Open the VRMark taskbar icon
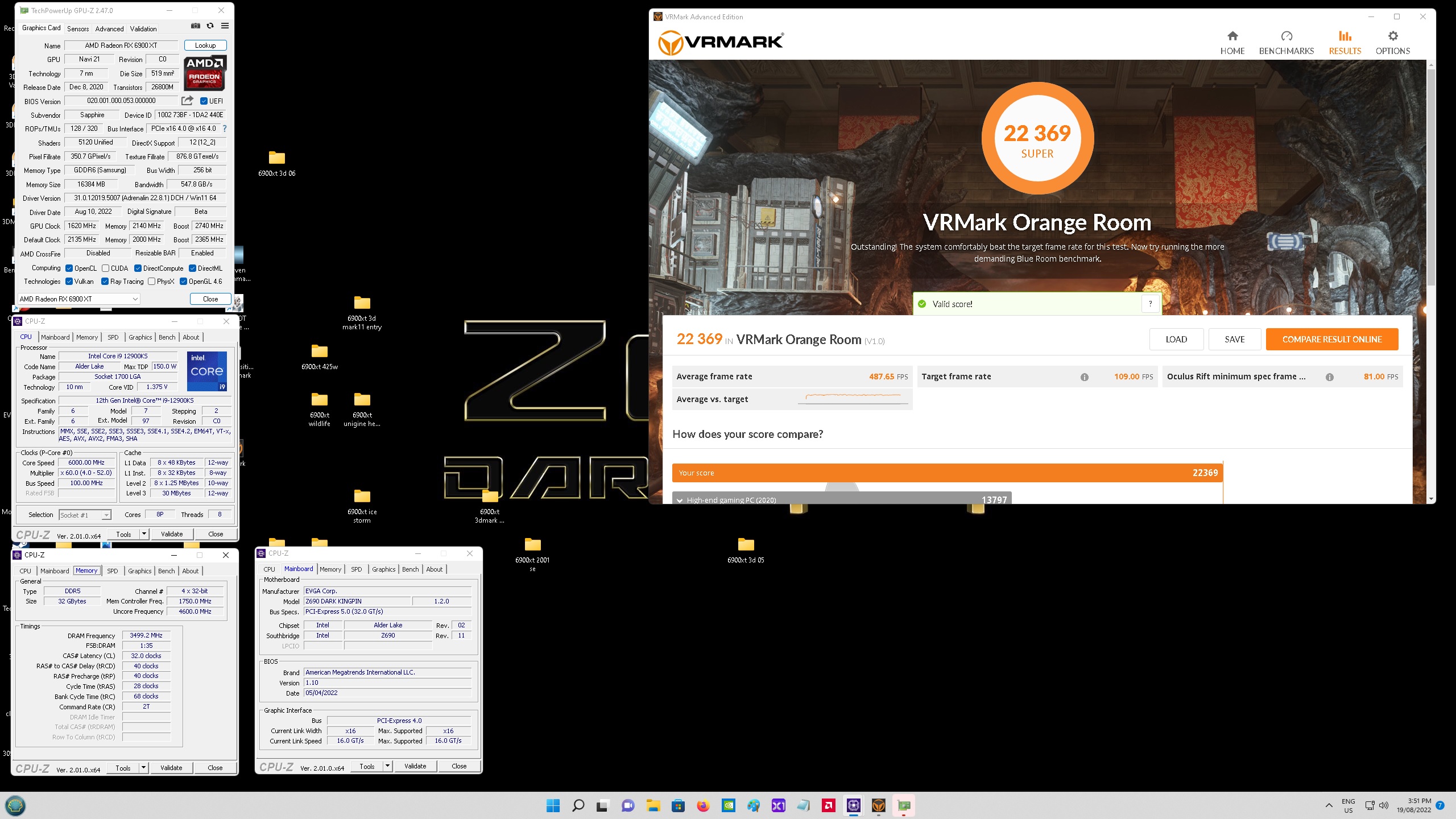 879,805
